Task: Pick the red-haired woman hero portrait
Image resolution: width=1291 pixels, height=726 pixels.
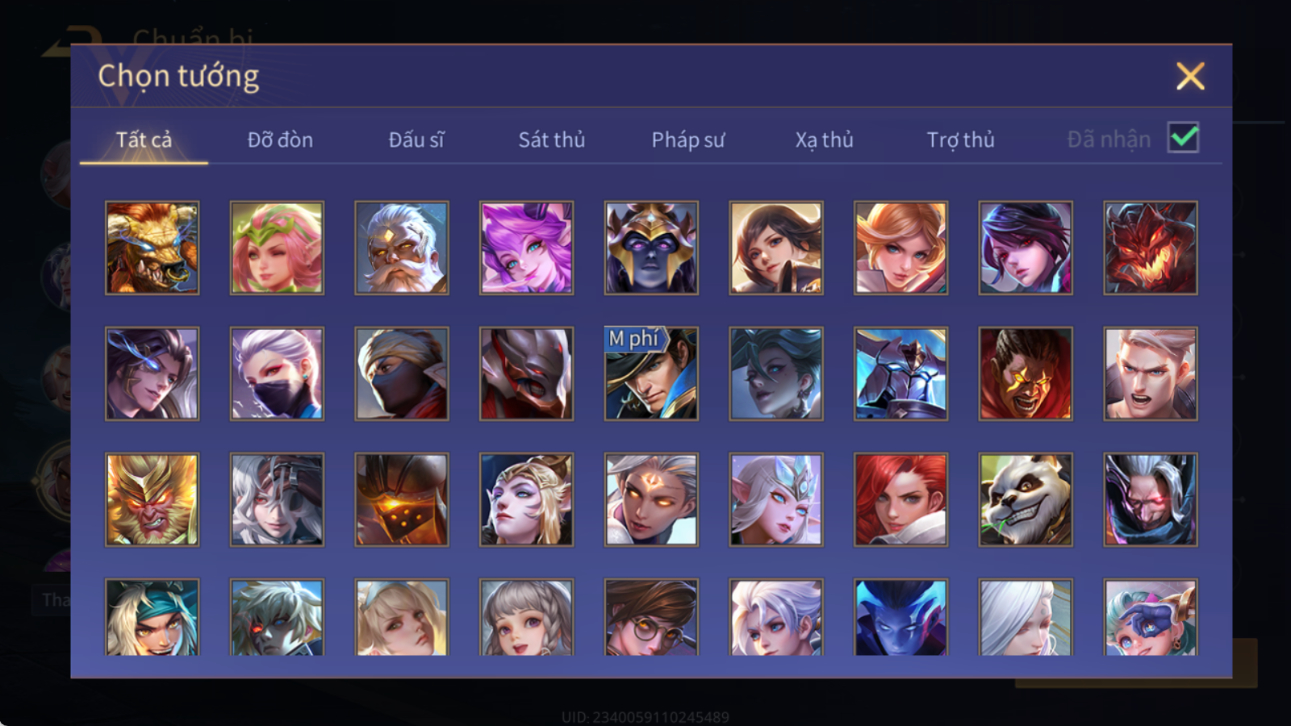Action: [901, 500]
